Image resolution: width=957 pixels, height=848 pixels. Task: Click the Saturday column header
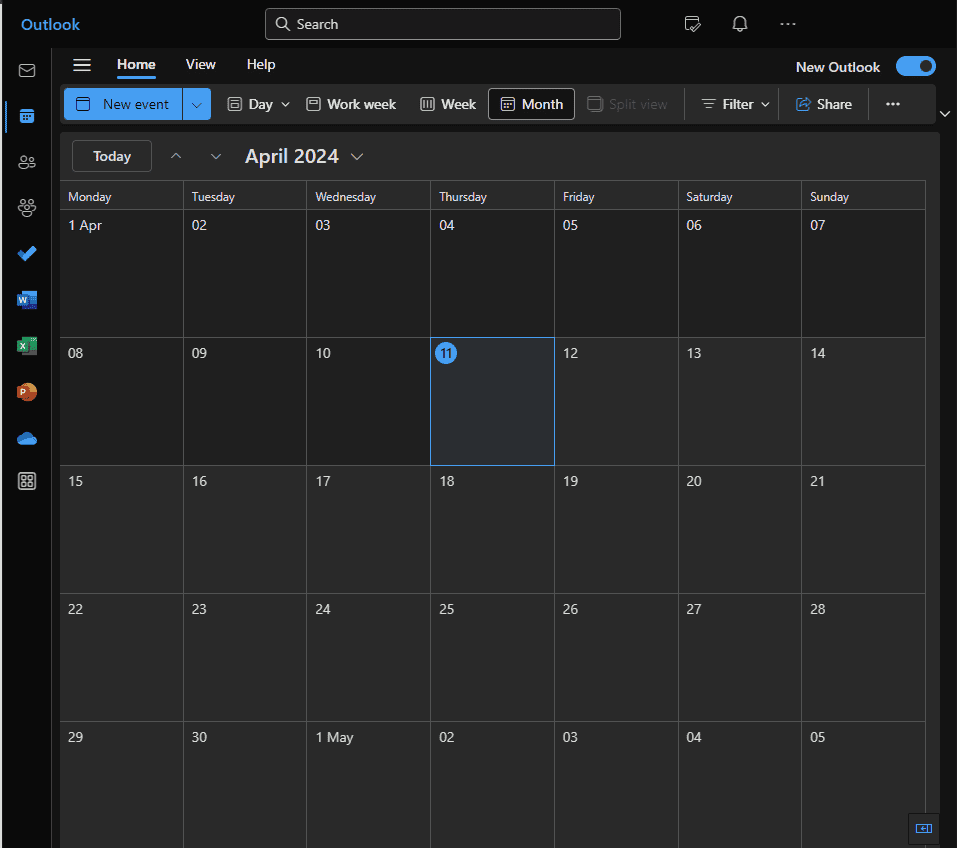point(739,197)
